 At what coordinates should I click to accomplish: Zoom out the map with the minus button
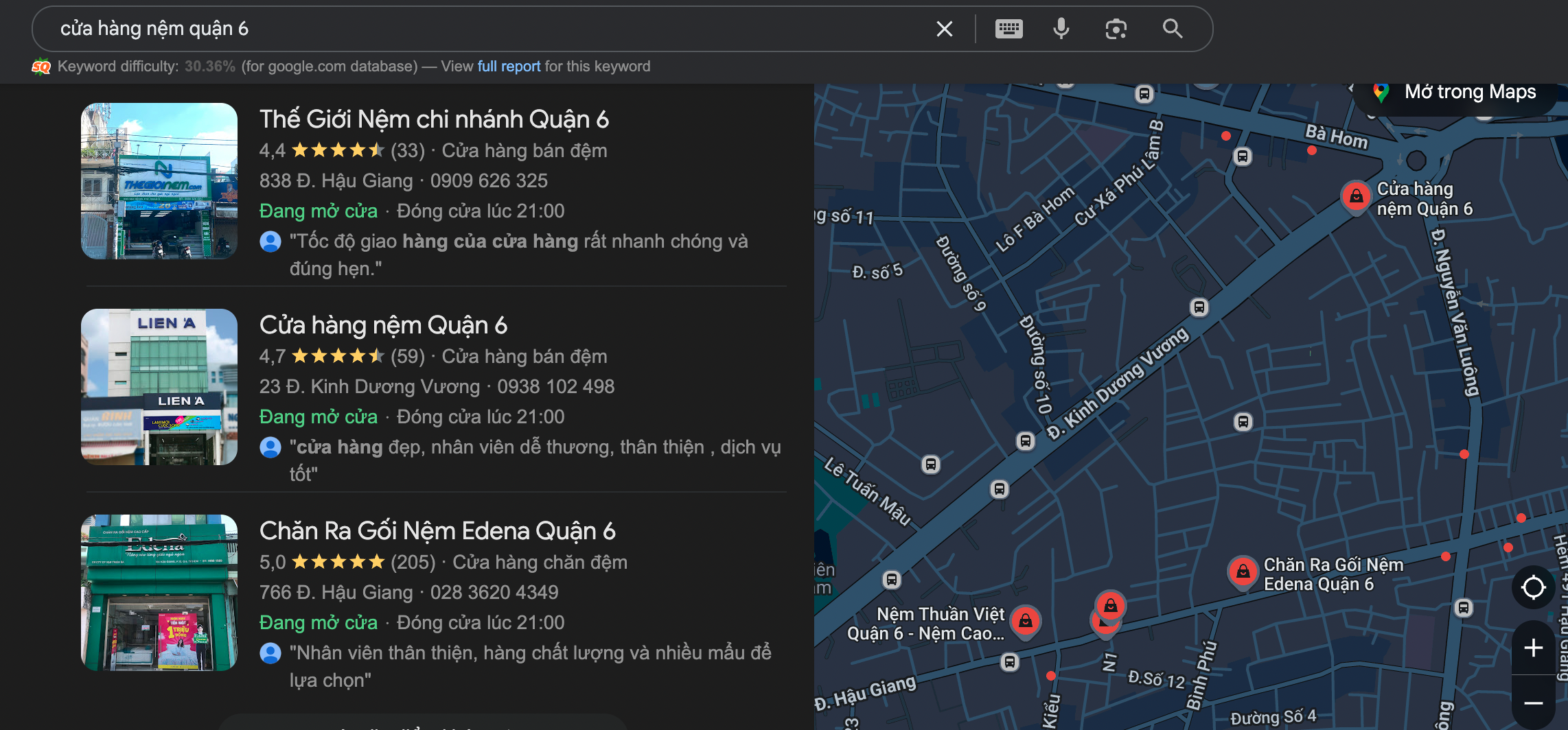[1533, 703]
